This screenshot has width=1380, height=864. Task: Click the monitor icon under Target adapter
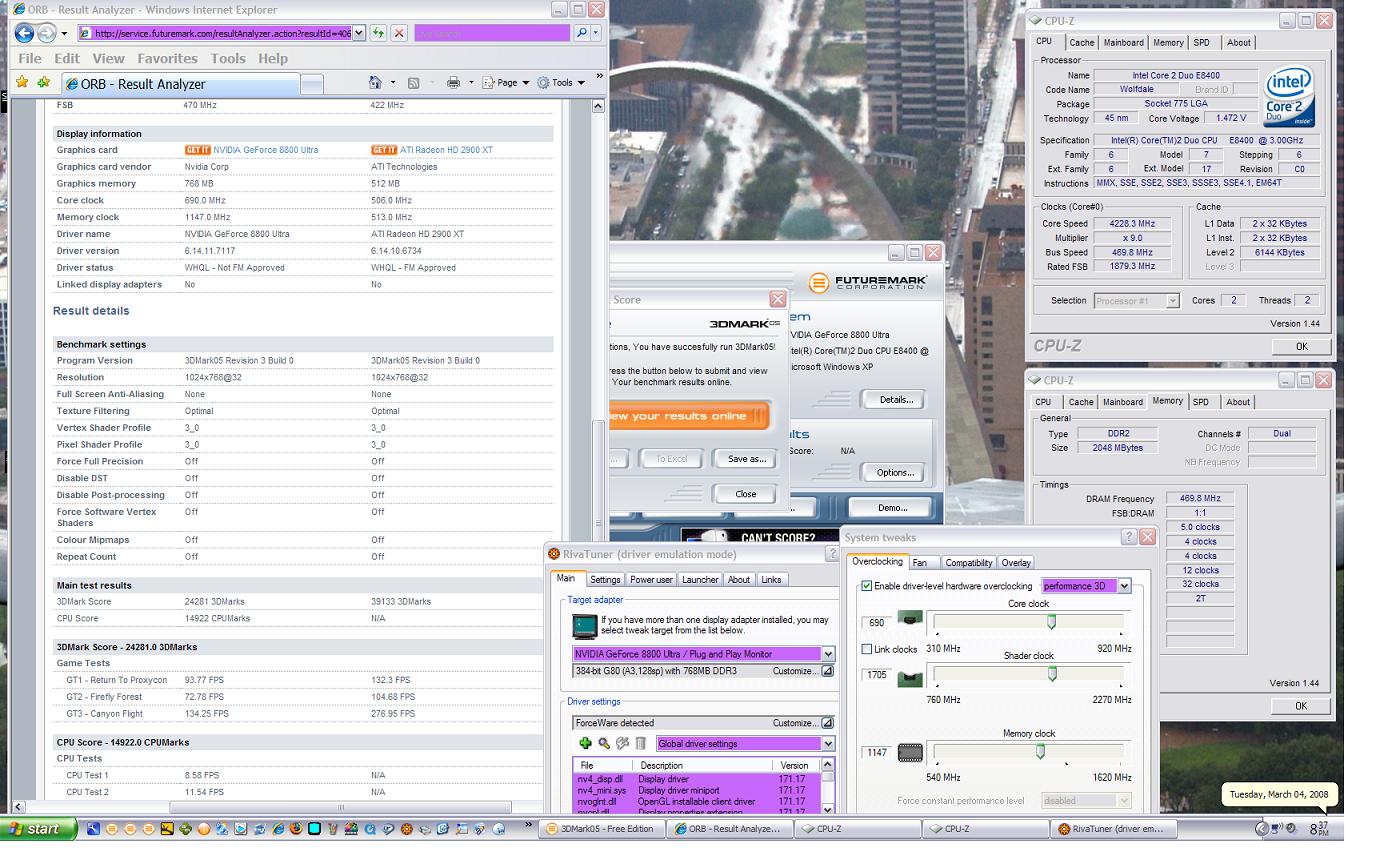584,626
